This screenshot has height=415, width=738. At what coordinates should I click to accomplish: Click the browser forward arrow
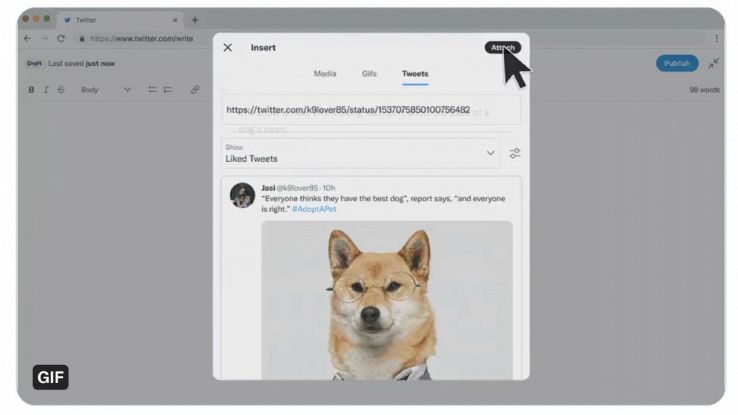tap(44, 39)
